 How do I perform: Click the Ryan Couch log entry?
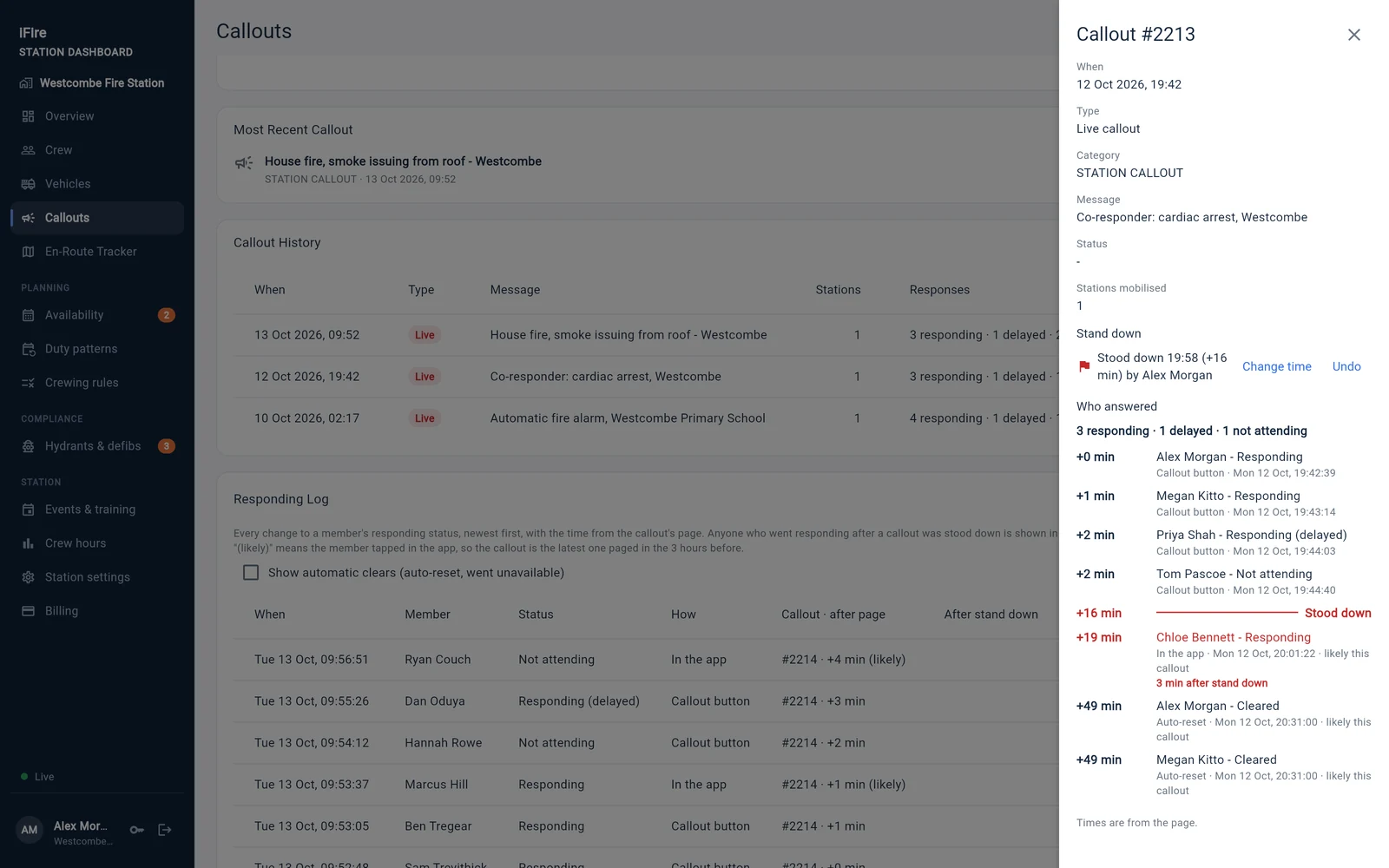pos(646,660)
